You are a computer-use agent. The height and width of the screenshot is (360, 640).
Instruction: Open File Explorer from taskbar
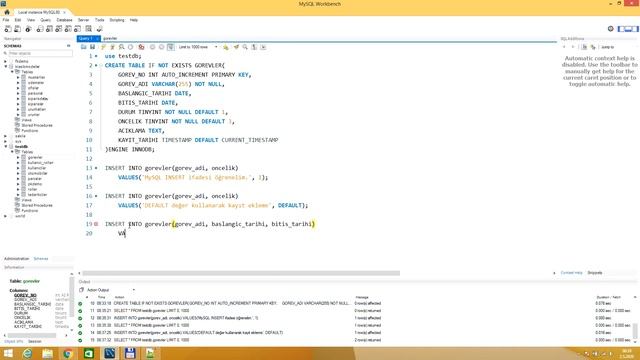47,353
